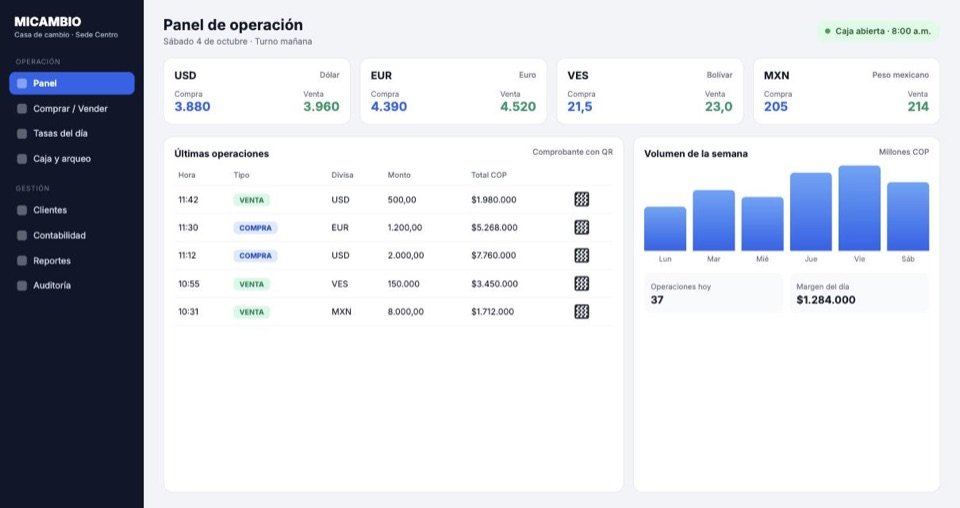Viewport: 960px width, 508px height.
Task: Open Tasas del día
Action: point(72,133)
